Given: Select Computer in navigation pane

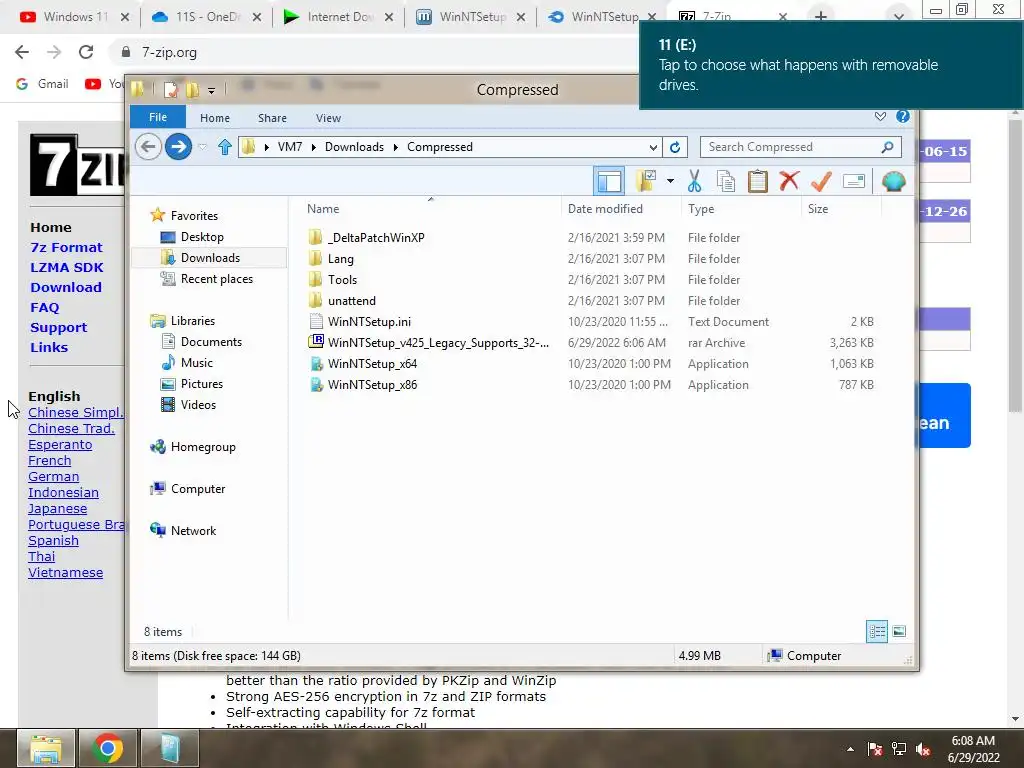Looking at the screenshot, I should [198, 488].
